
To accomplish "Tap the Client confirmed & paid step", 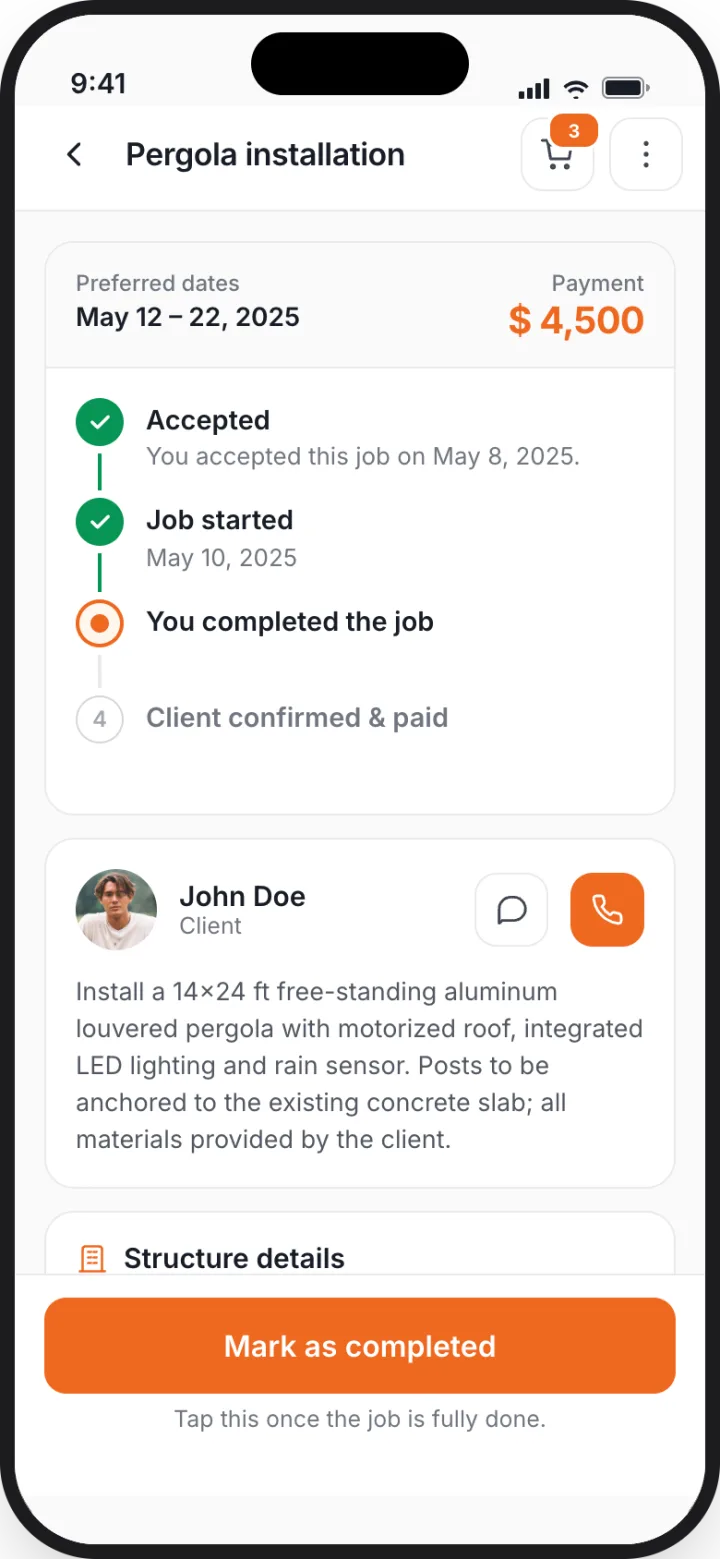I will 297,718.
